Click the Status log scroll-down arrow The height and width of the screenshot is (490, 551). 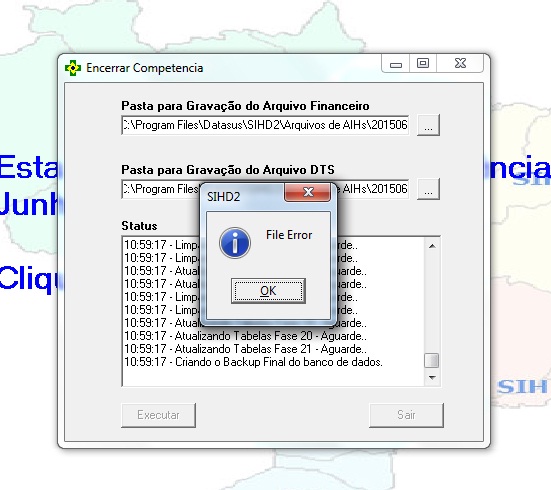tap(432, 378)
